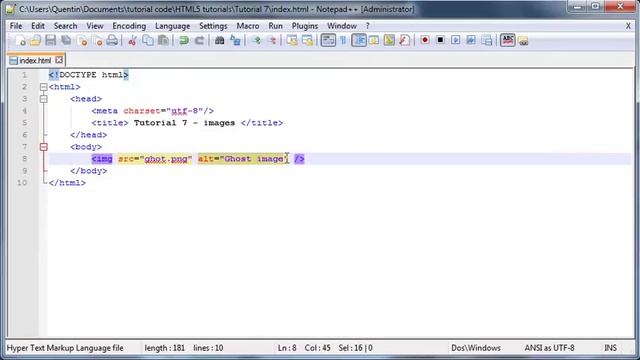Click the meta charset tag on line 4

pyautogui.click(x=152, y=111)
